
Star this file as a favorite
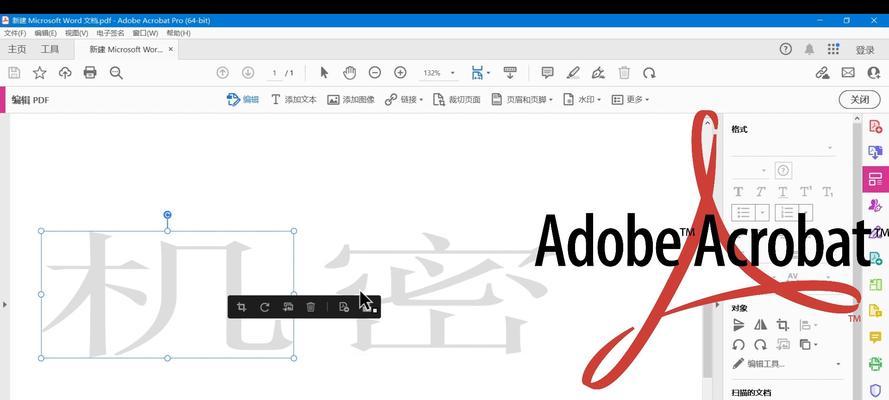pos(39,73)
